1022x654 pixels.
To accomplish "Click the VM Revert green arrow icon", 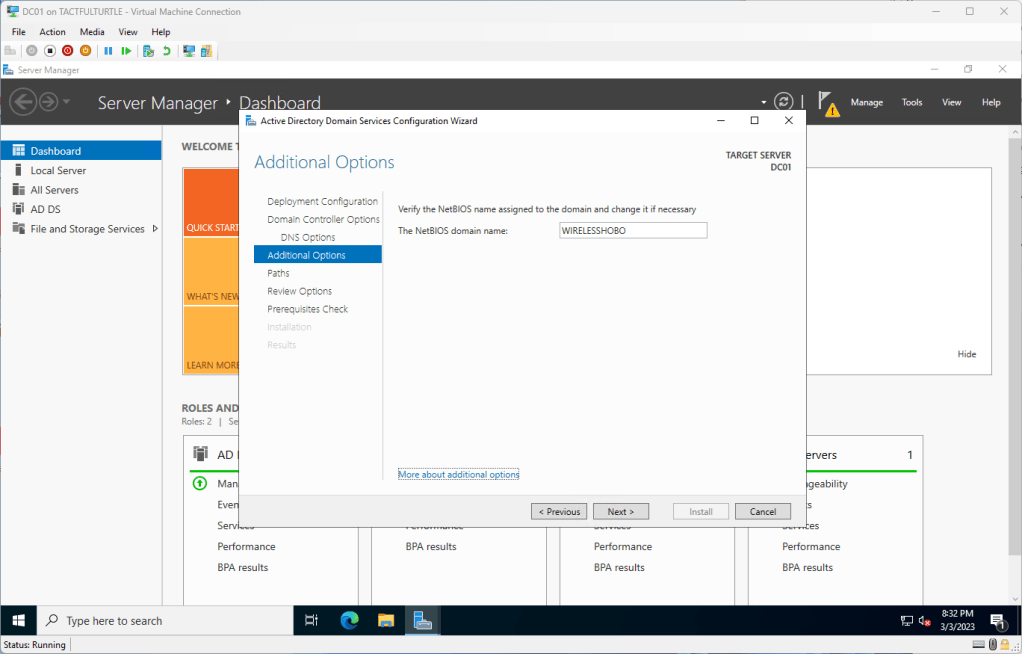I will click(x=166, y=51).
